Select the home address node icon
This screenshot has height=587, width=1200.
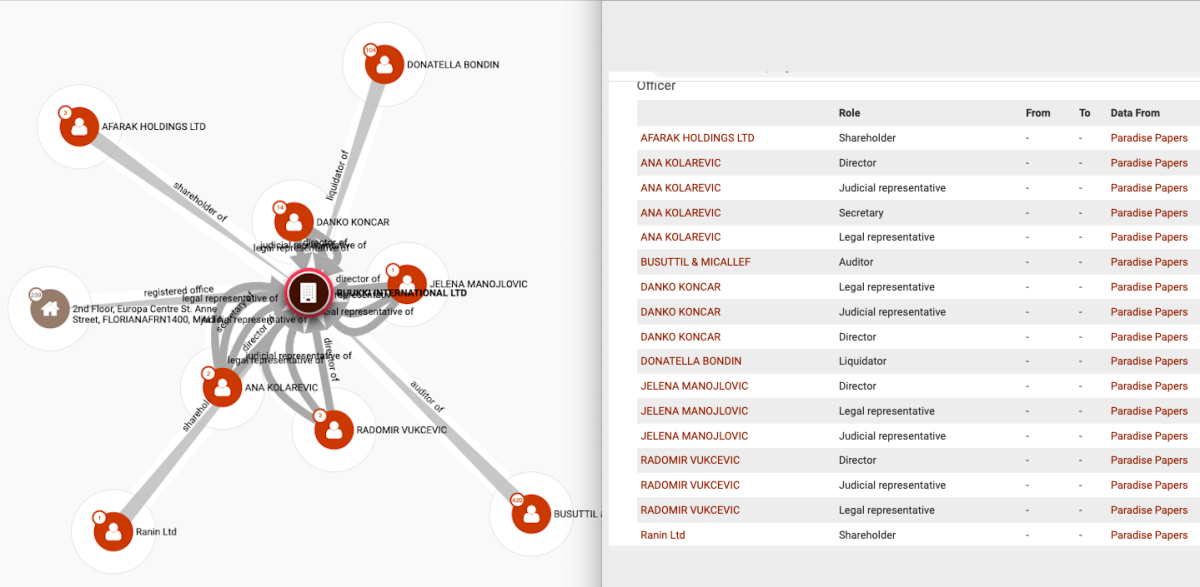pyautogui.click(x=49, y=309)
